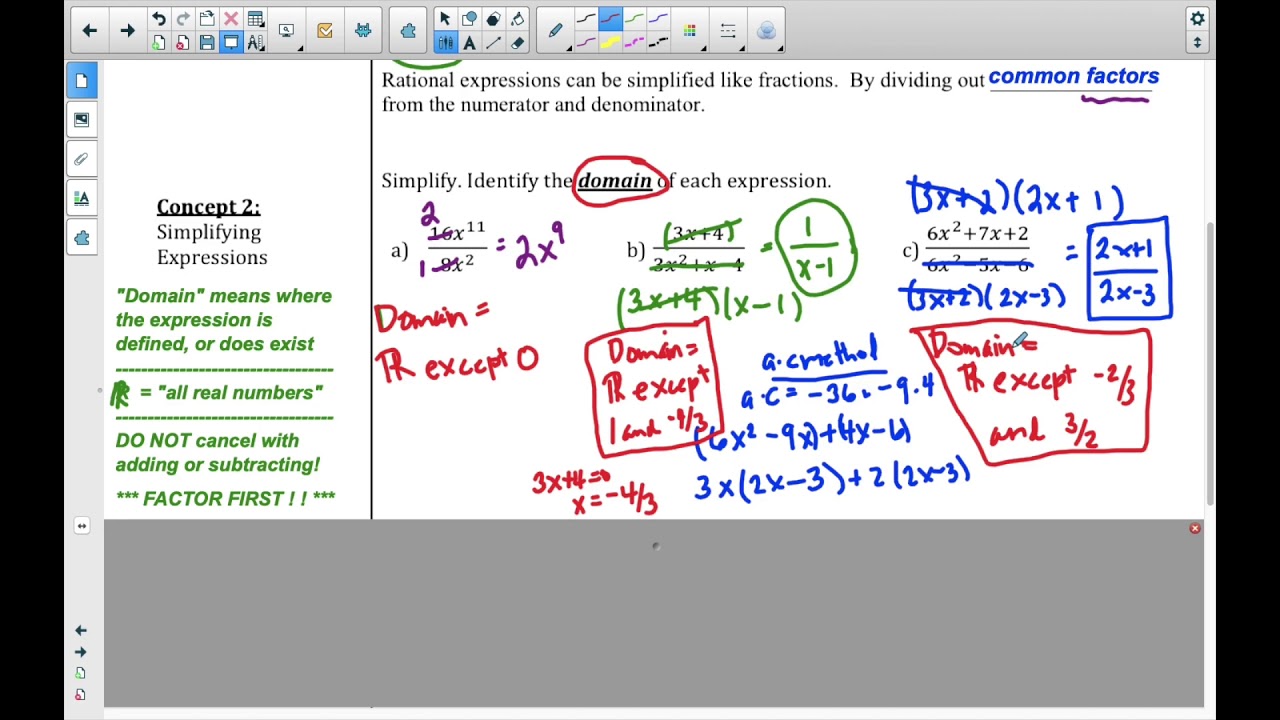Launch the Response assessment tool
This screenshot has width=1280, height=720.
(x=325, y=31)
